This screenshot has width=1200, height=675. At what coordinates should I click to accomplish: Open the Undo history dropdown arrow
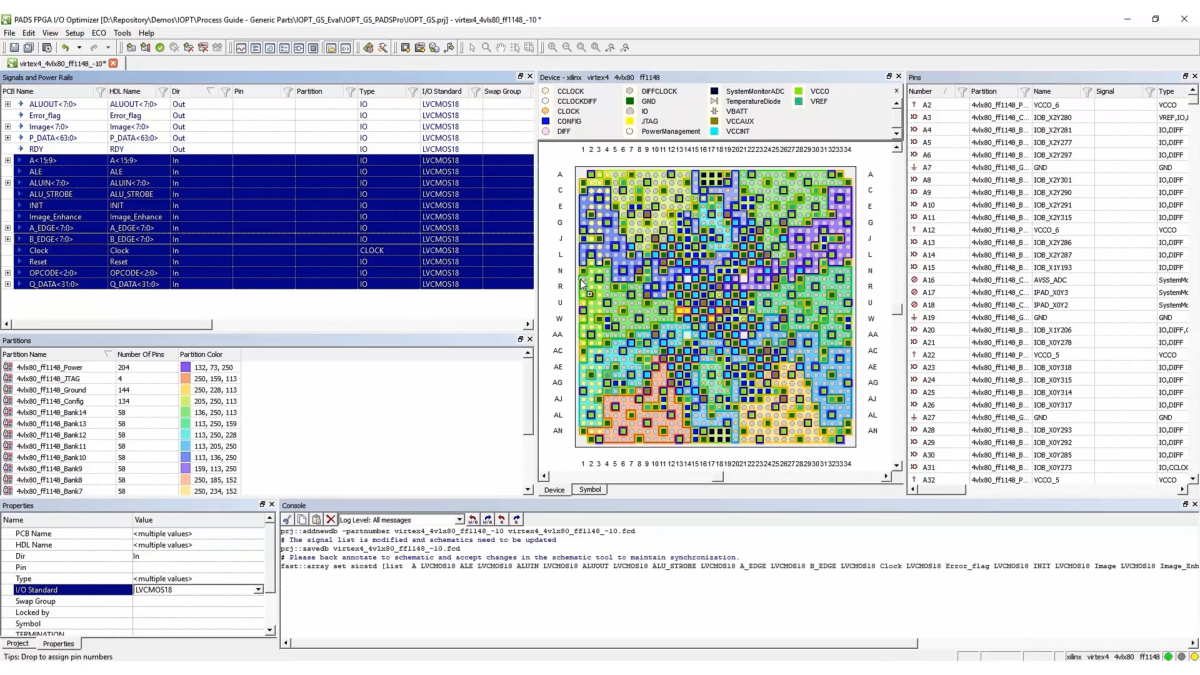tap(79, 47)
